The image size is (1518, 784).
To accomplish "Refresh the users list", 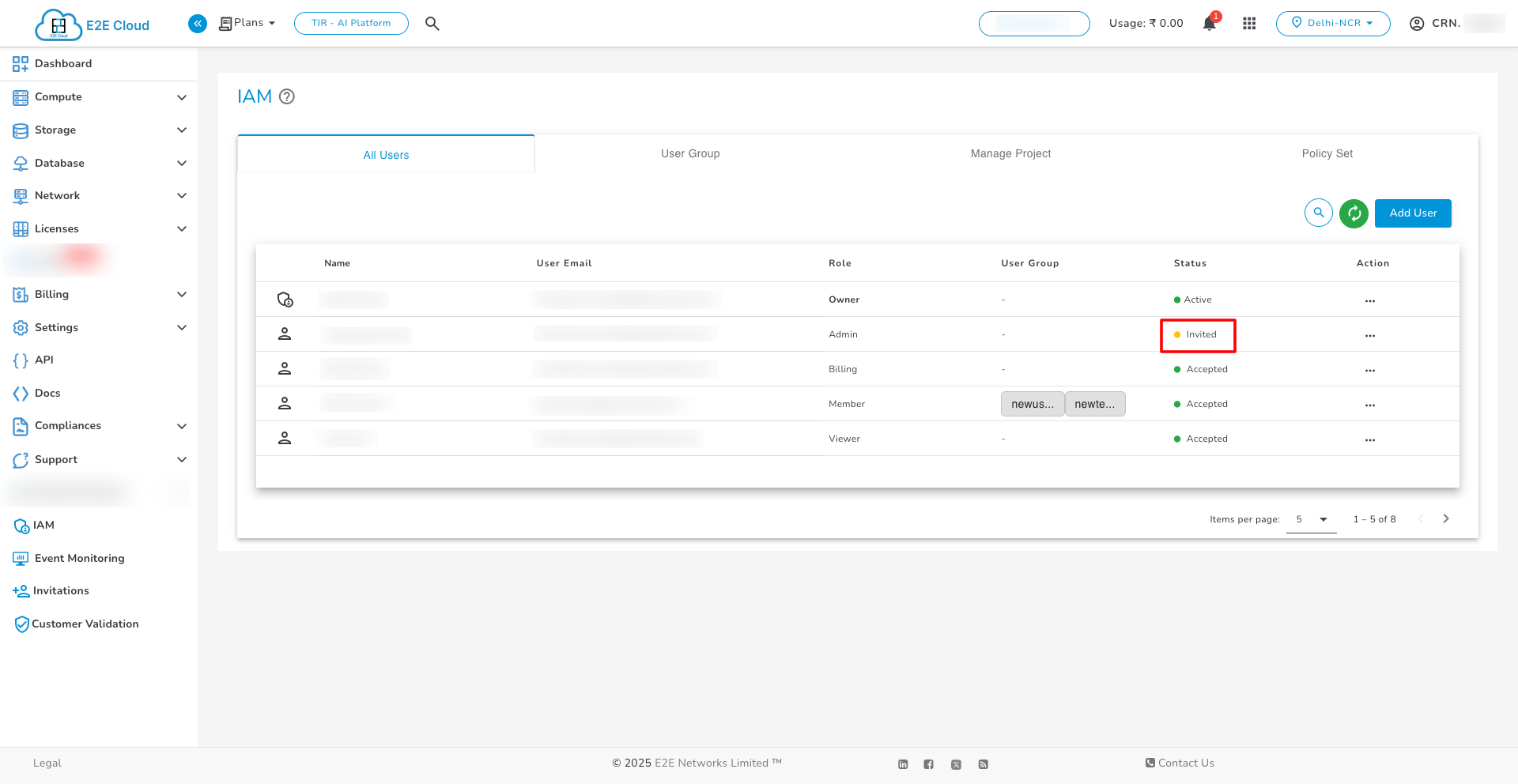I will pyautogui.click(x=1354, y=213).
